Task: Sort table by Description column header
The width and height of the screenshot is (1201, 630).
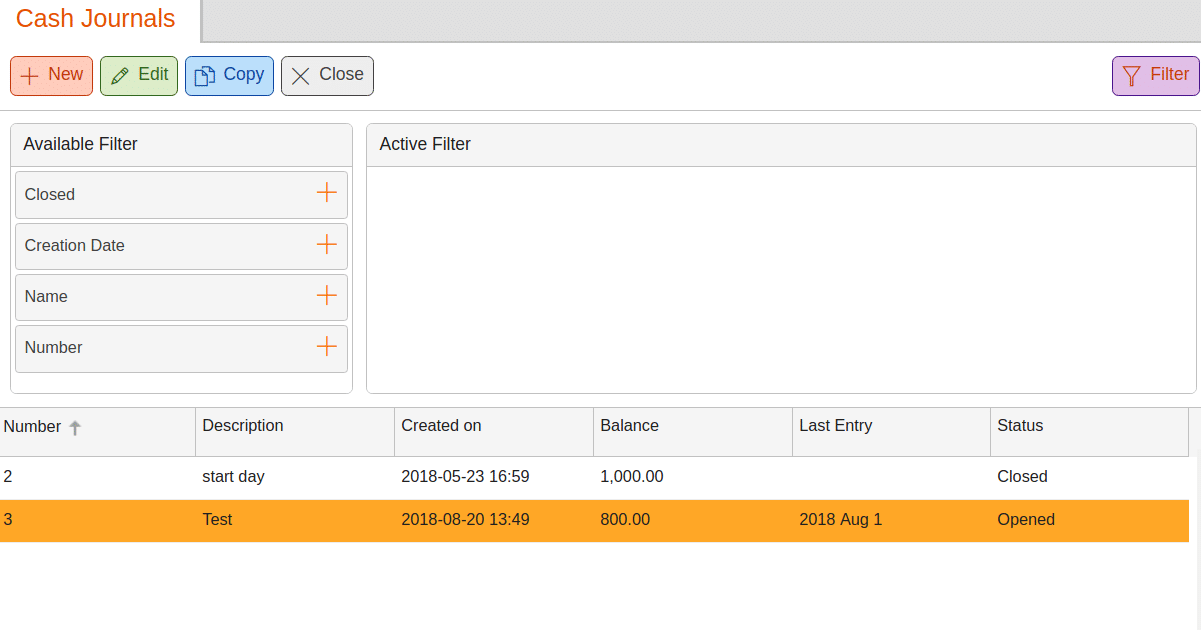Action: click(243, 426)
